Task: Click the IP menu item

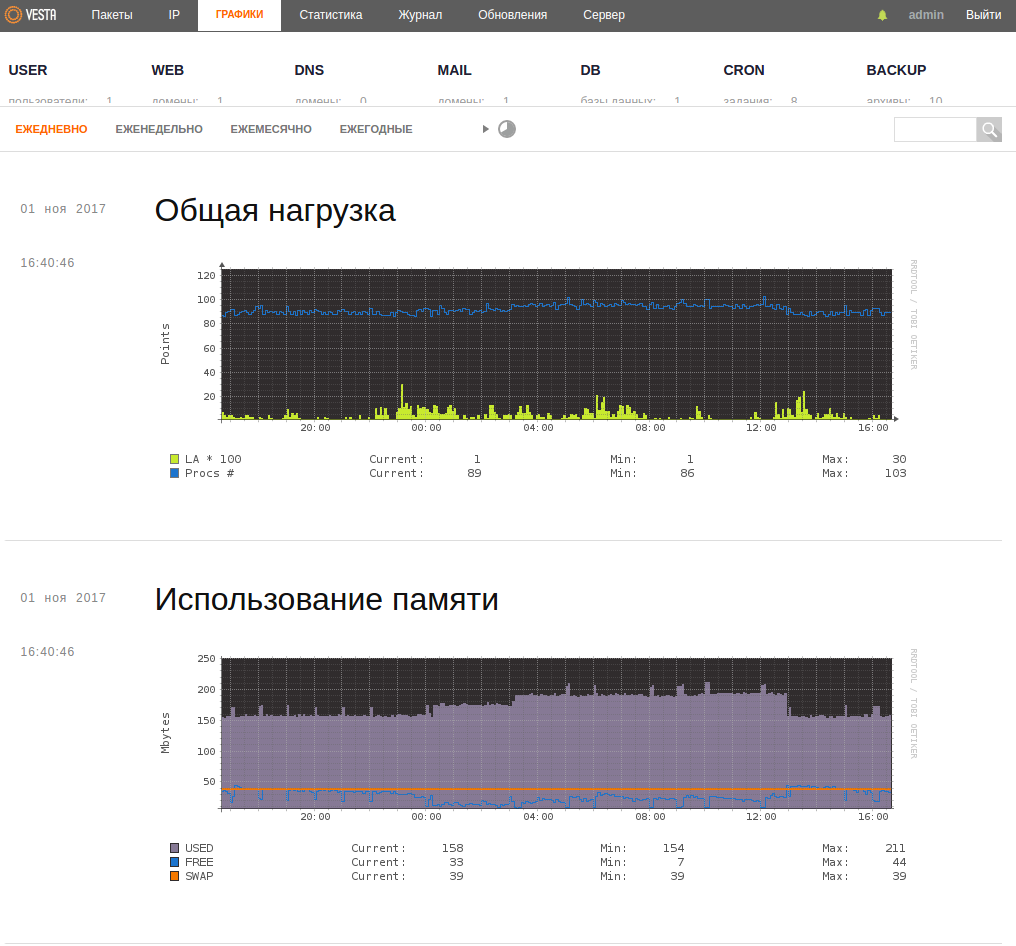Action: click(174, 15)
